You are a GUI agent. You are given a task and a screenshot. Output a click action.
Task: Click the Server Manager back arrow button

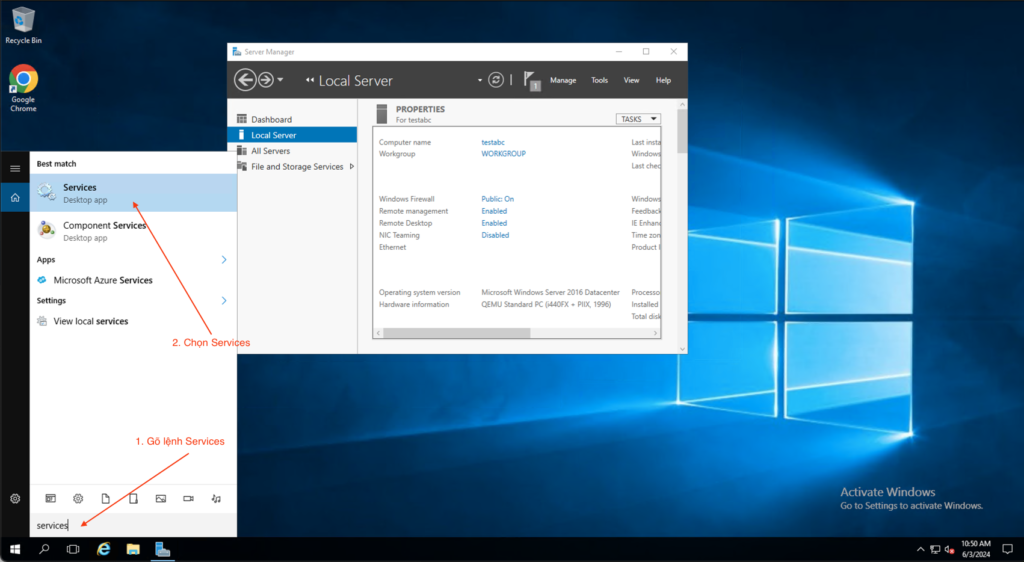click(x=245, y=80)
